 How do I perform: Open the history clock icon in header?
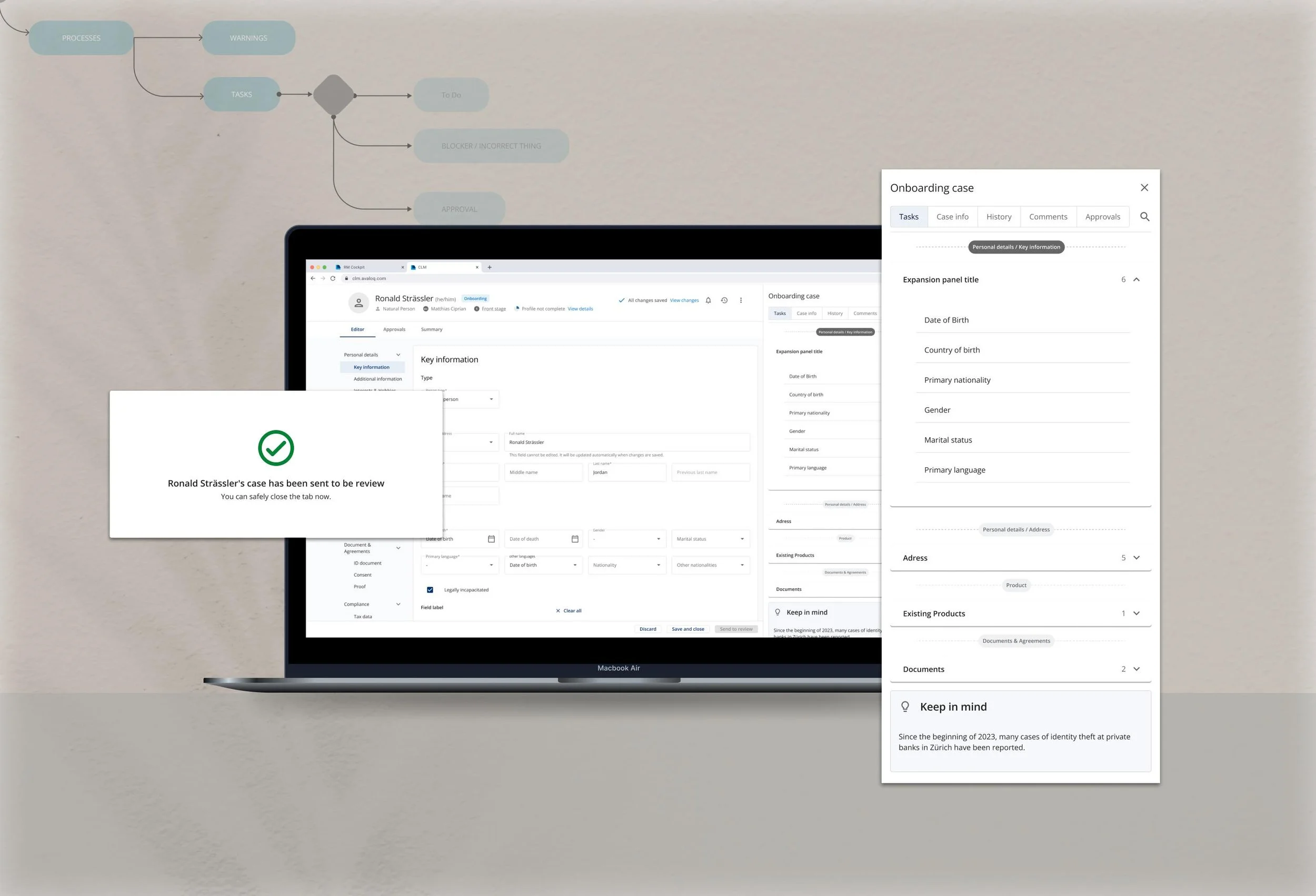coord(724,300)
